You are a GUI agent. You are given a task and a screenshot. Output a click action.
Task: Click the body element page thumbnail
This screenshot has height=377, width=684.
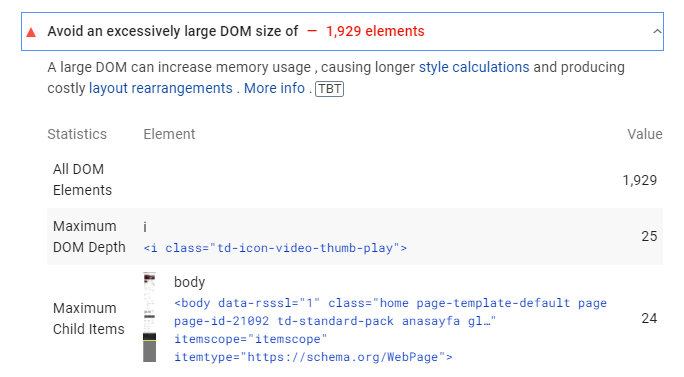coord(150,317)
